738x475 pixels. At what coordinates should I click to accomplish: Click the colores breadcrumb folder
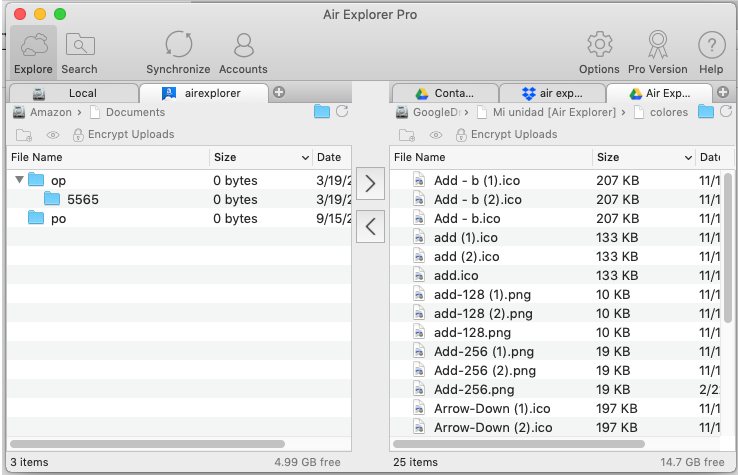tap(661, 112)
